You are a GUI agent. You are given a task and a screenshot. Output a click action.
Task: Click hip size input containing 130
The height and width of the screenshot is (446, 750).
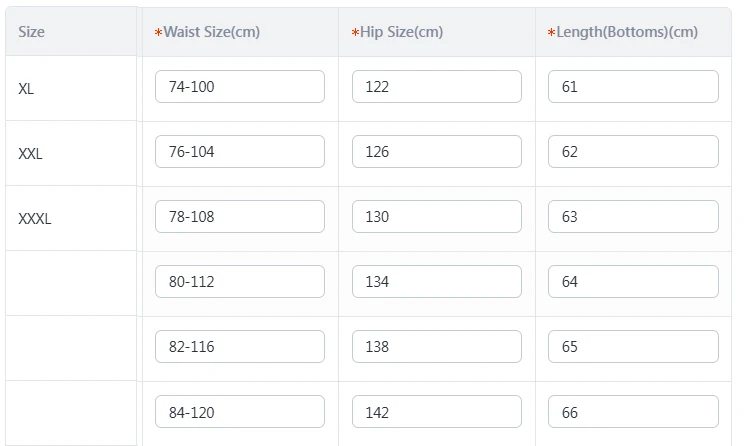pos(437,217)
